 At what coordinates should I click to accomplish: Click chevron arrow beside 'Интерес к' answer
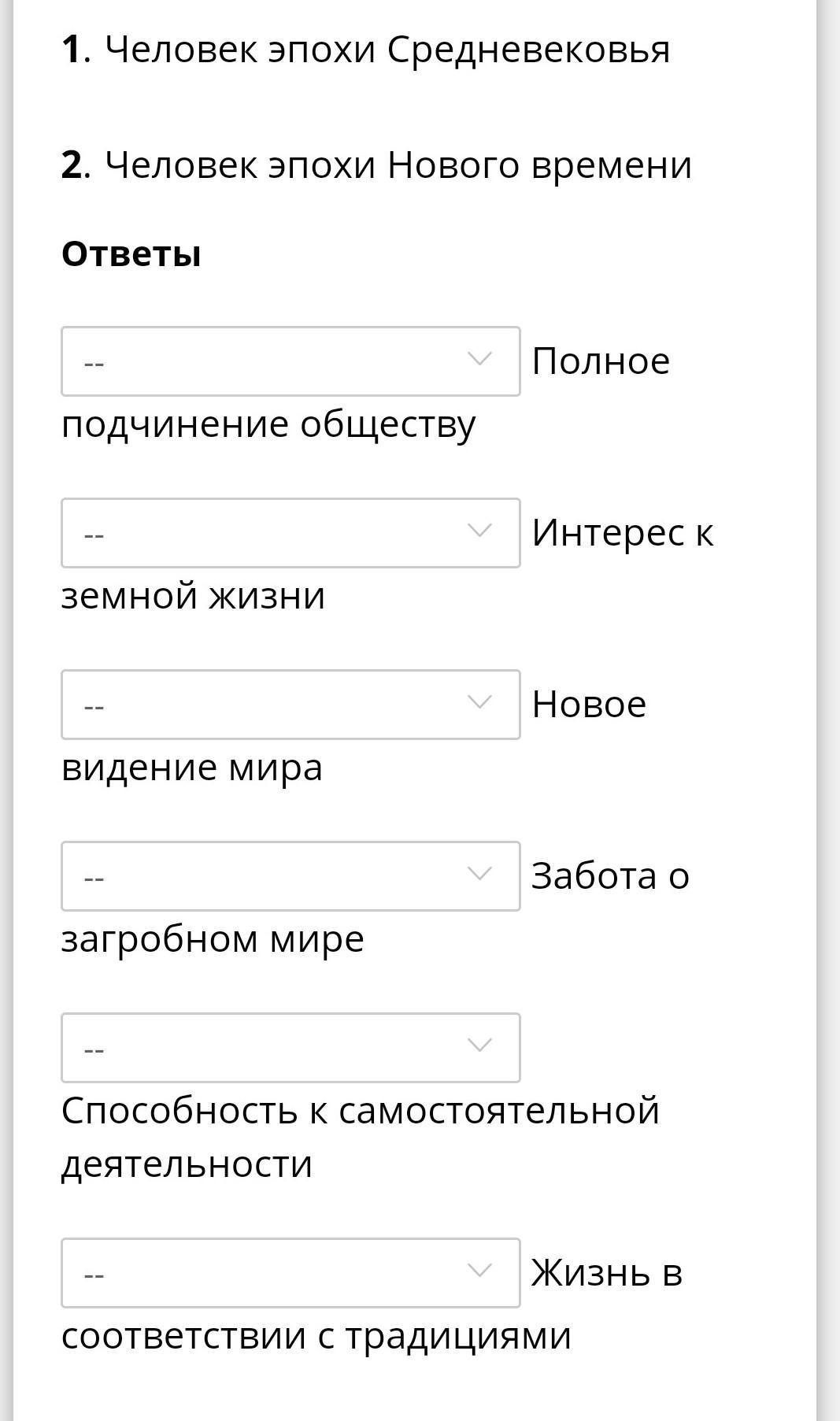pyautogui.click(x=479, y=531)
